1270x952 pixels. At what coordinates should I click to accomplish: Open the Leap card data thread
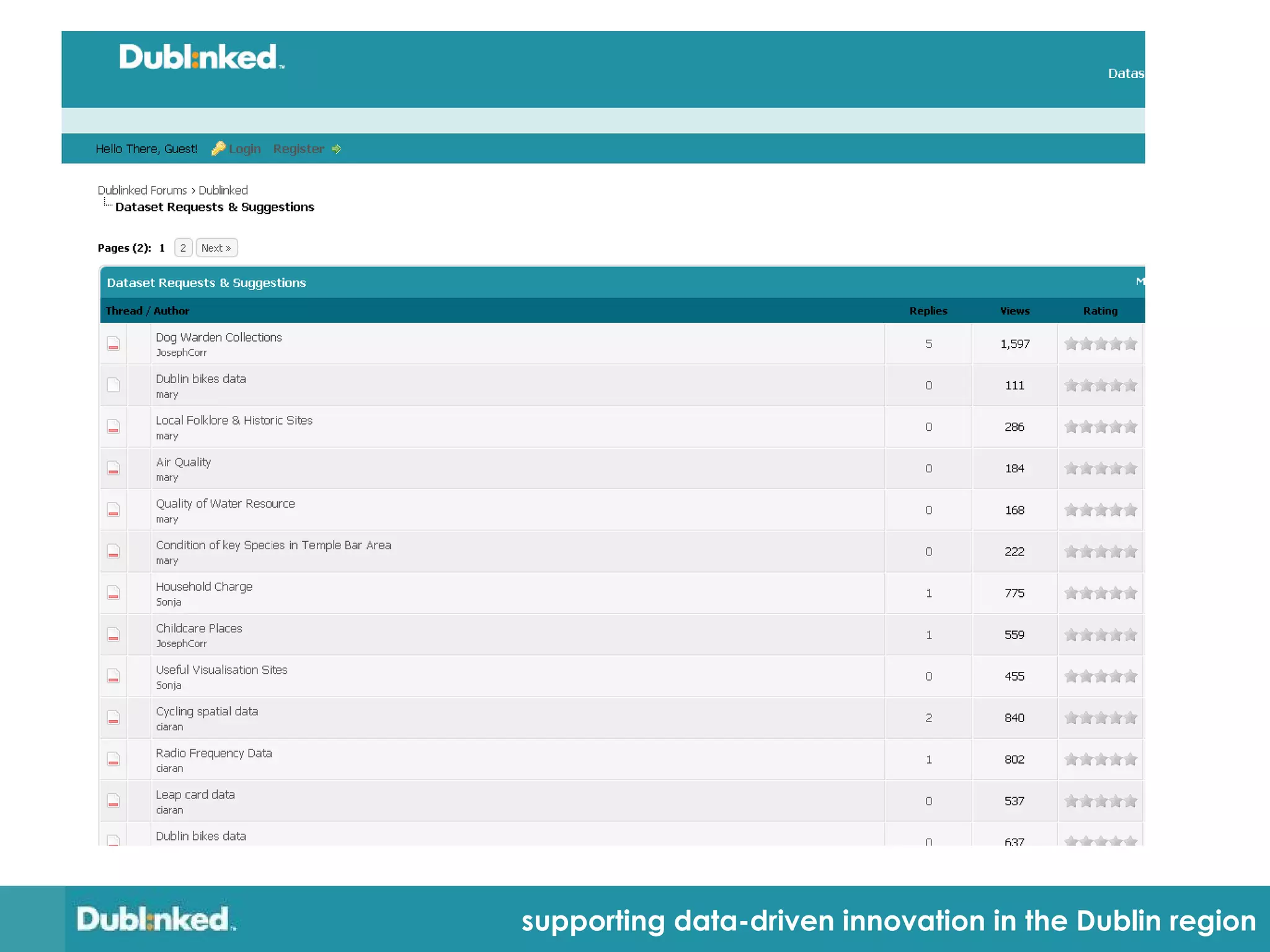(195, 795)
